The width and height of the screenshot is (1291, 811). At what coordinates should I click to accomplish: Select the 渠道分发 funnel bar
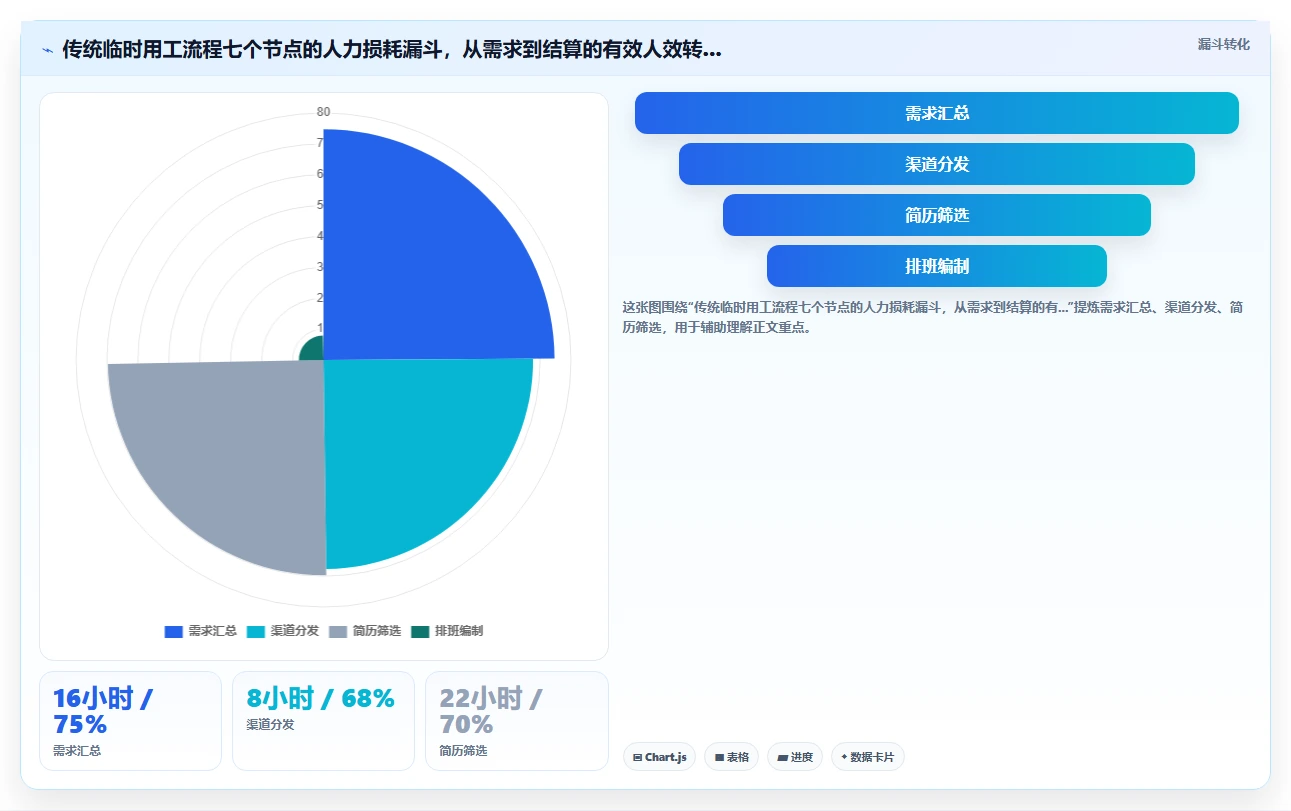click(x=937, y=164)
